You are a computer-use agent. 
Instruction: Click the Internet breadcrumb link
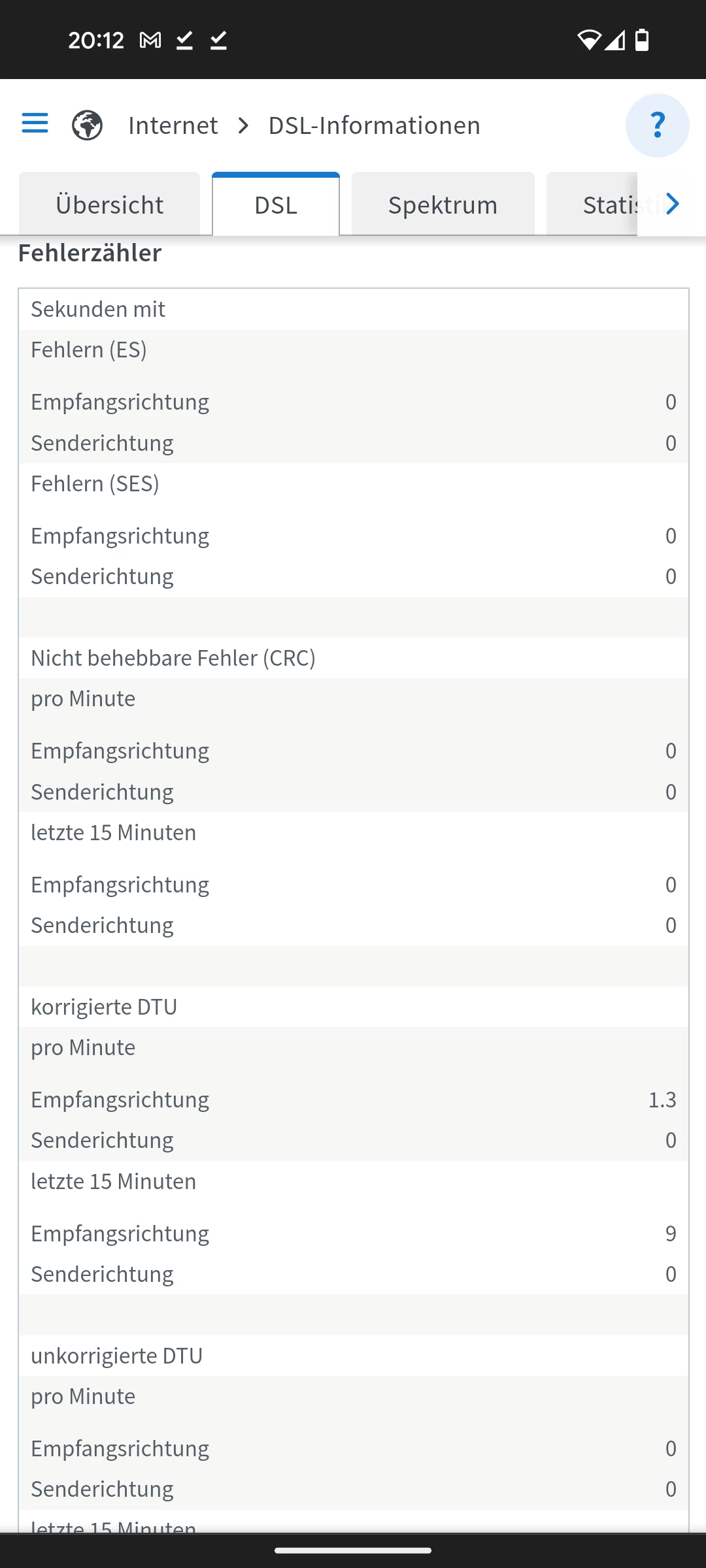(x=173, y=125)
